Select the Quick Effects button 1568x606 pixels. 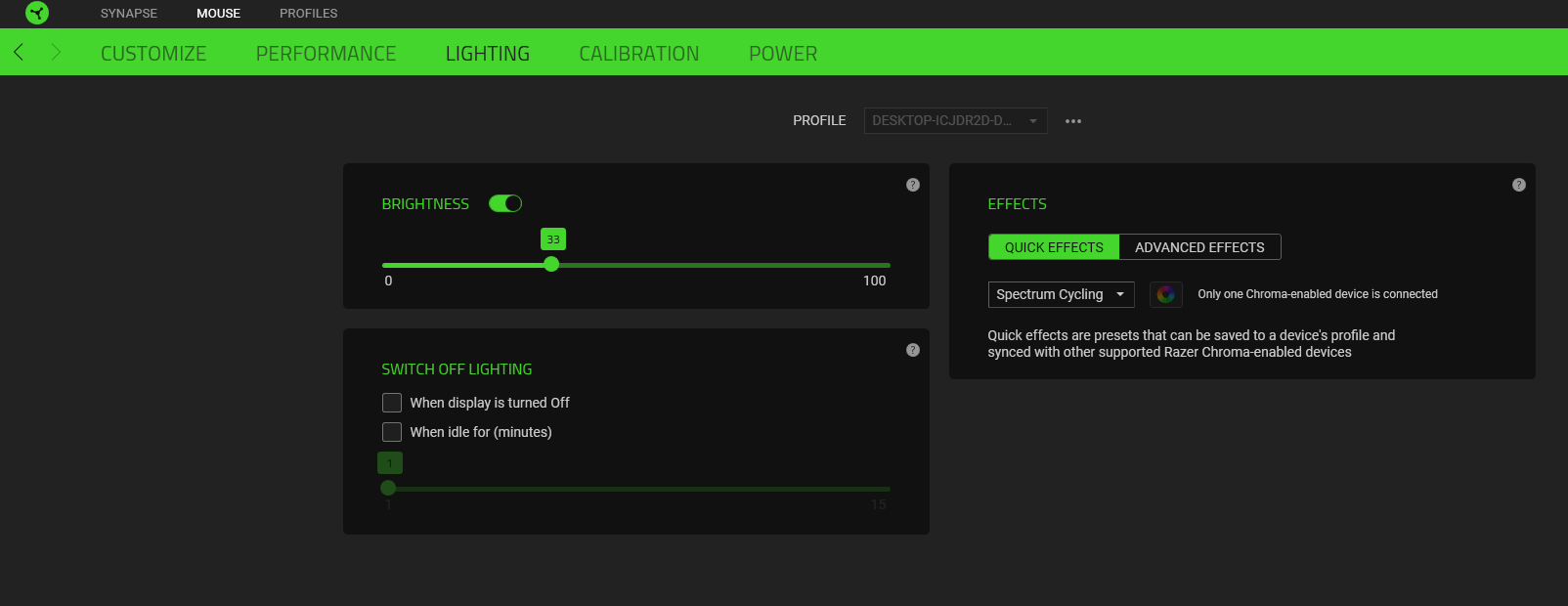coord(1054,247)
